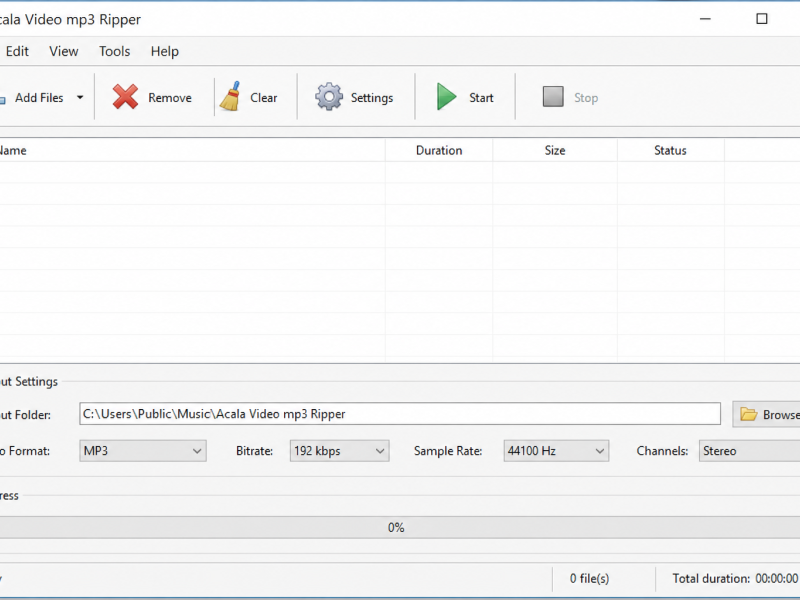Open the Stereo channels dropdown
The height and width of the screenshot is (600, 800).
[x=749, y=451]
